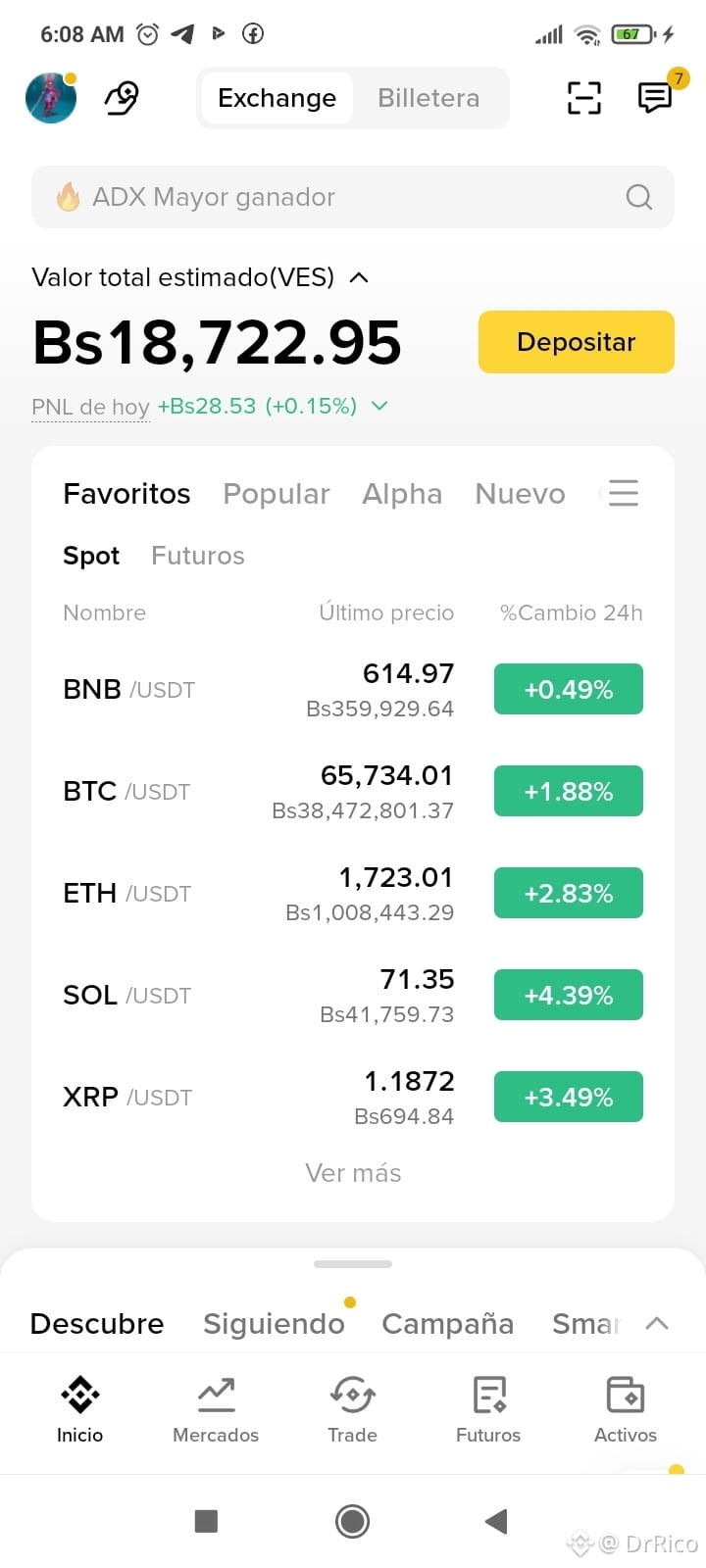Viewport: 706px width, 1568px height.
Task: Open the BTC/USDT pair row
Action: [353, 792]
